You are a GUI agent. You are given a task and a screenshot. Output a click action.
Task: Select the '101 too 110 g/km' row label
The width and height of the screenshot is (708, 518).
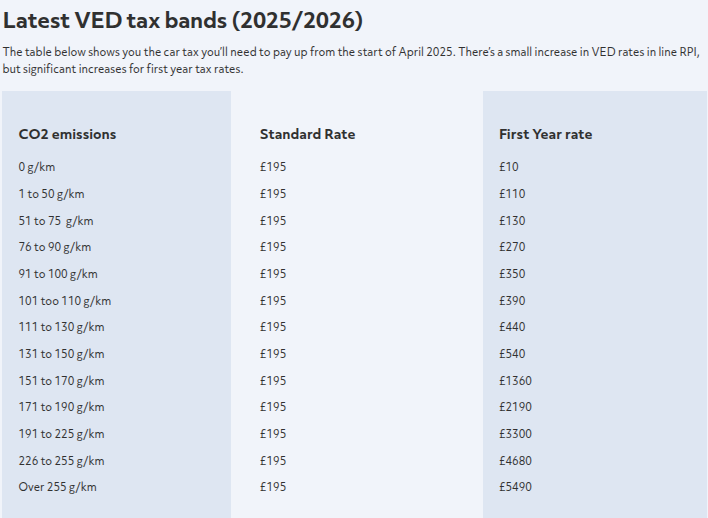pos(65,301)
